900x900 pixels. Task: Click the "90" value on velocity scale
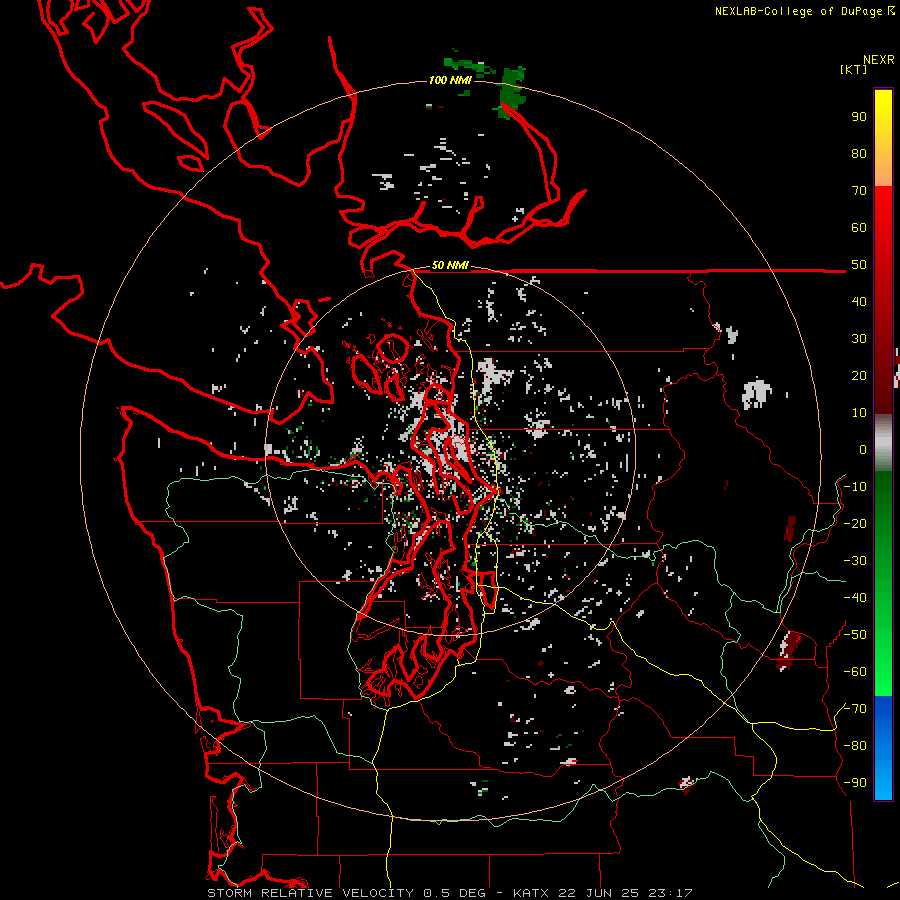point(859,117)
